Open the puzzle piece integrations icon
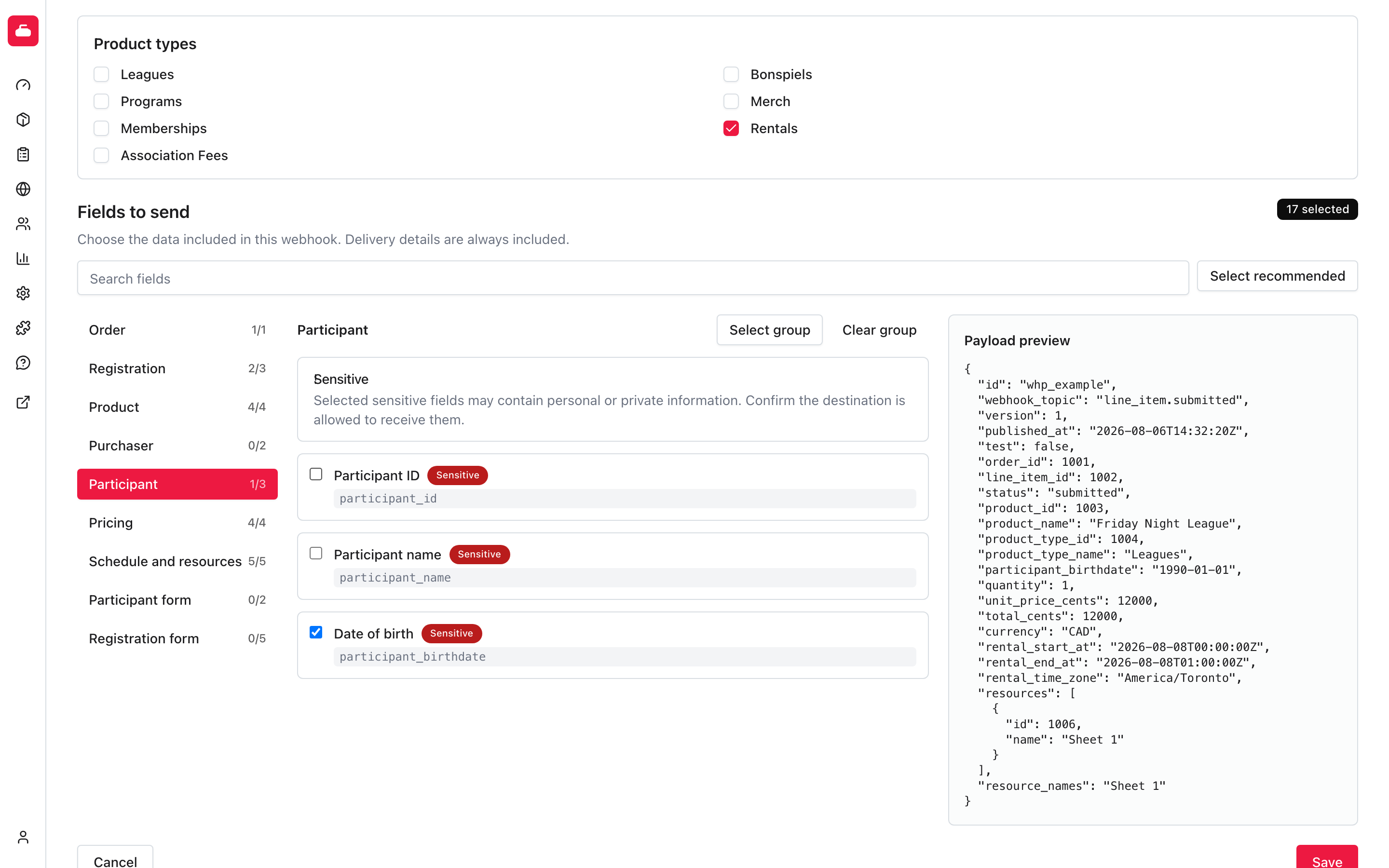 pyautogui.click(x=23, y=328)
